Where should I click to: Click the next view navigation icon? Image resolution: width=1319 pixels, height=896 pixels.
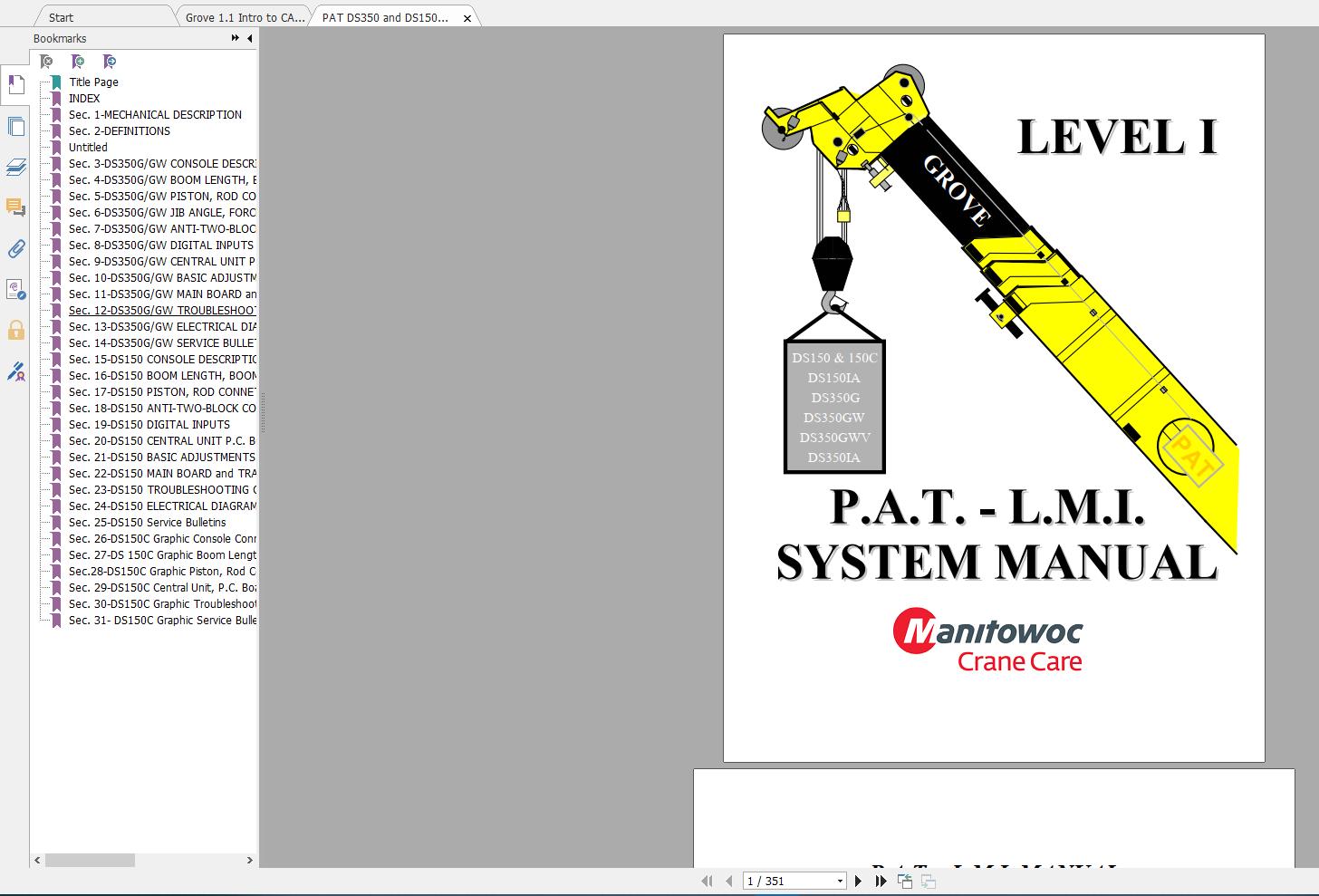(929, 881)
